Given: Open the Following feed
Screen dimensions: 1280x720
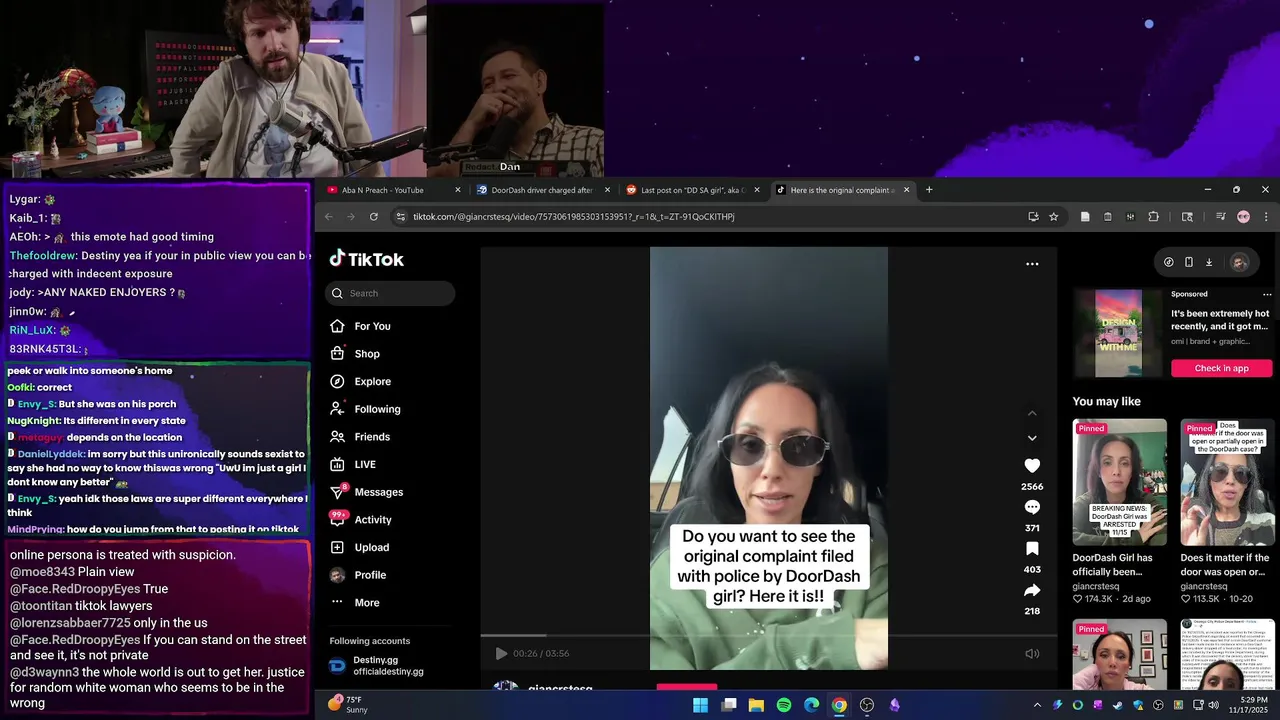Looking at the screenshot, I should click(366, 409).
